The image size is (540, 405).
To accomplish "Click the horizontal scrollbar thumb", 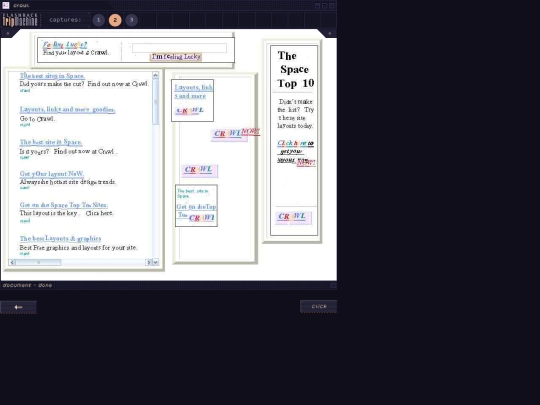I will coord(38,262).
